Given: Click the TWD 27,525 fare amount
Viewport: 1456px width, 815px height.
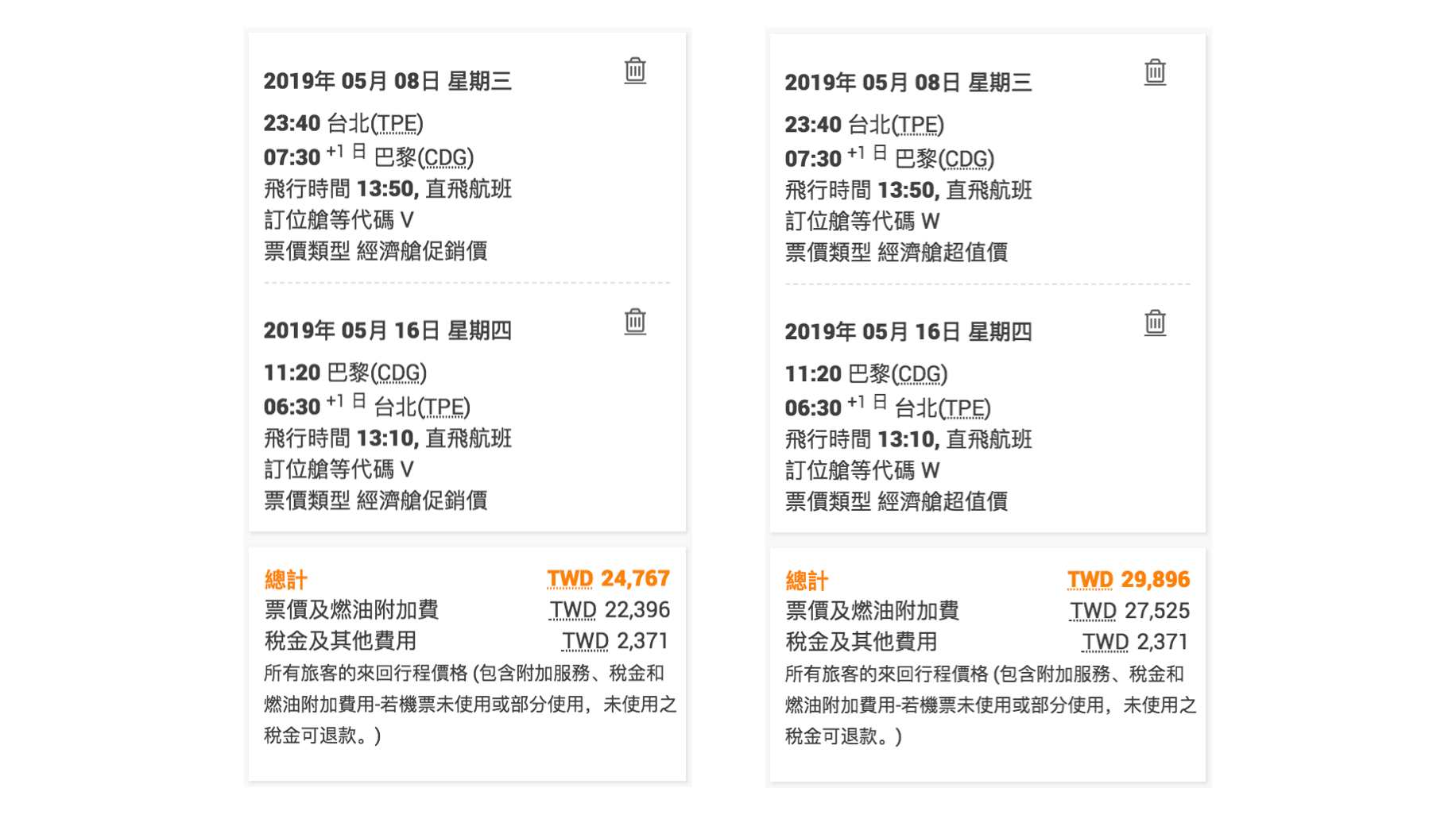Looking at the screenshot, I should [x=1129, y=611].
